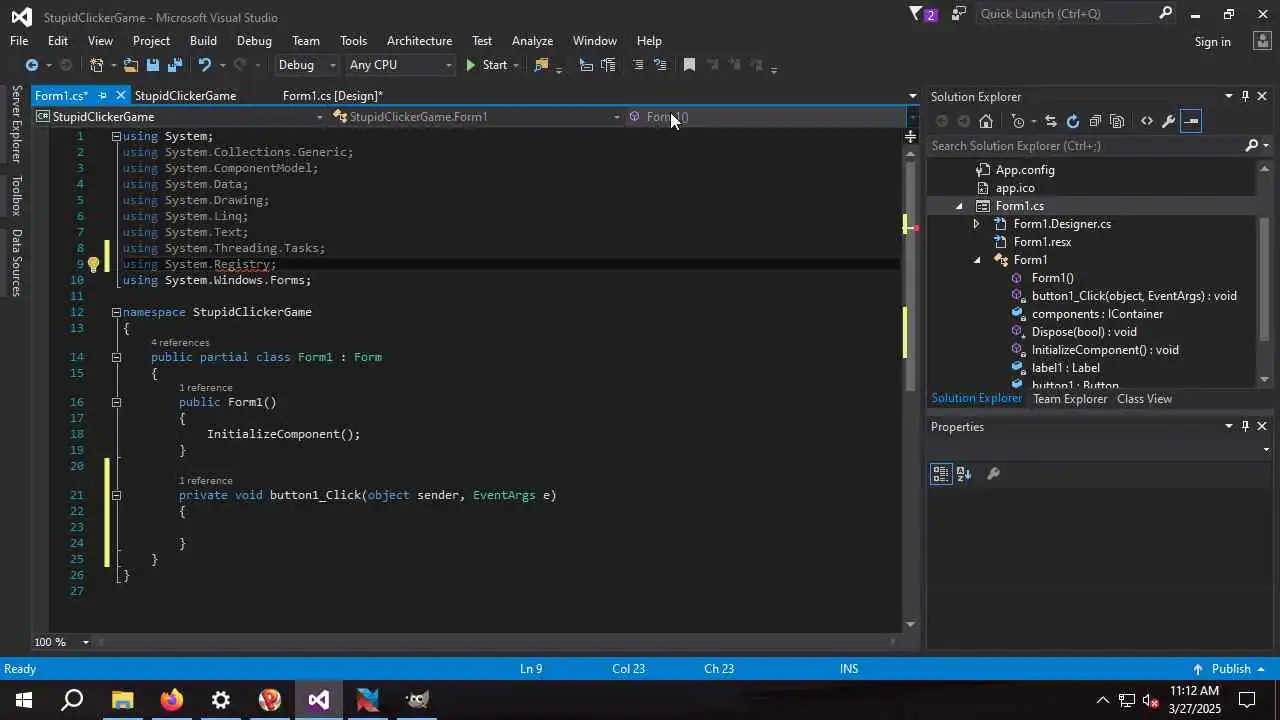Click the Property Pages wrench in Properties panel
The height and width of the screenshot is (720, 1280).
[993, 474]
